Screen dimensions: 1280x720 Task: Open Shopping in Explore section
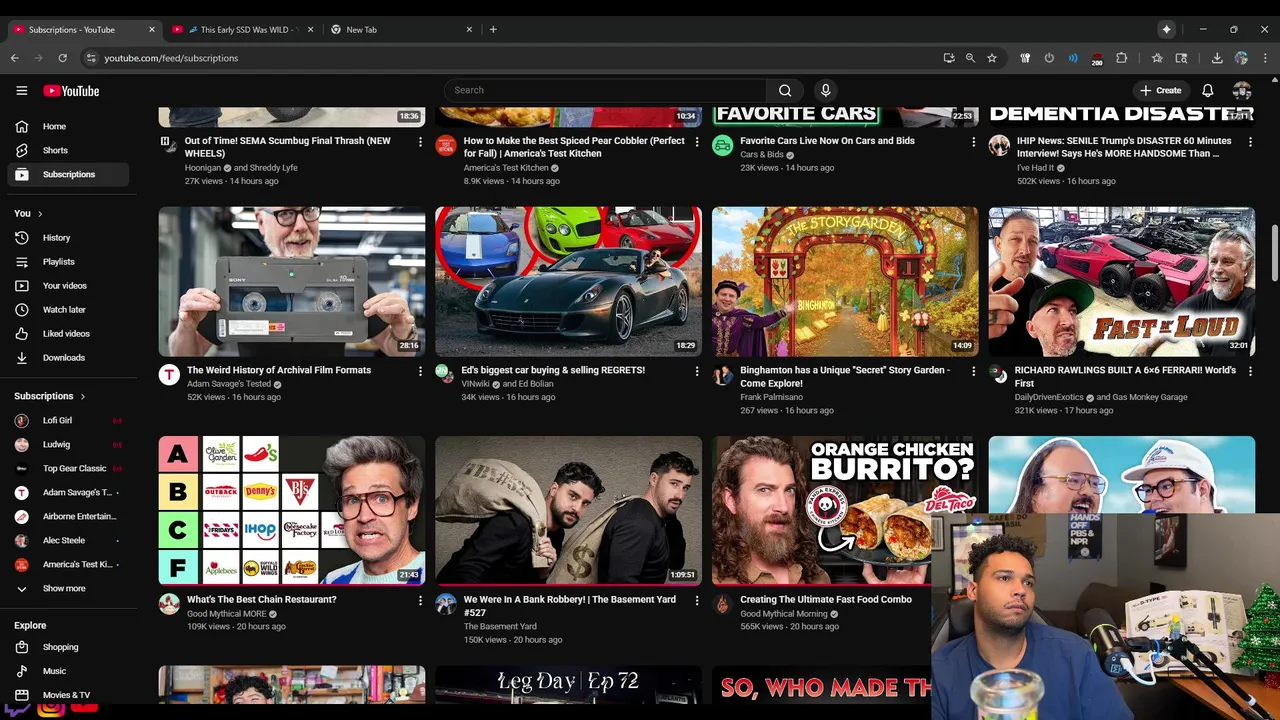point(68,647)
